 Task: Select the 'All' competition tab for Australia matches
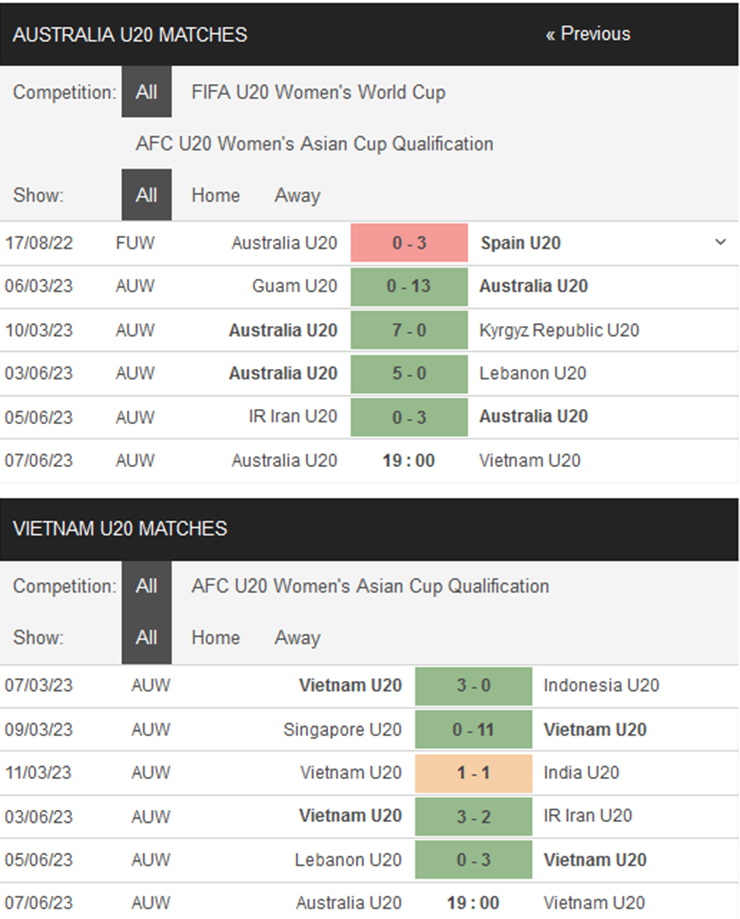147,92
